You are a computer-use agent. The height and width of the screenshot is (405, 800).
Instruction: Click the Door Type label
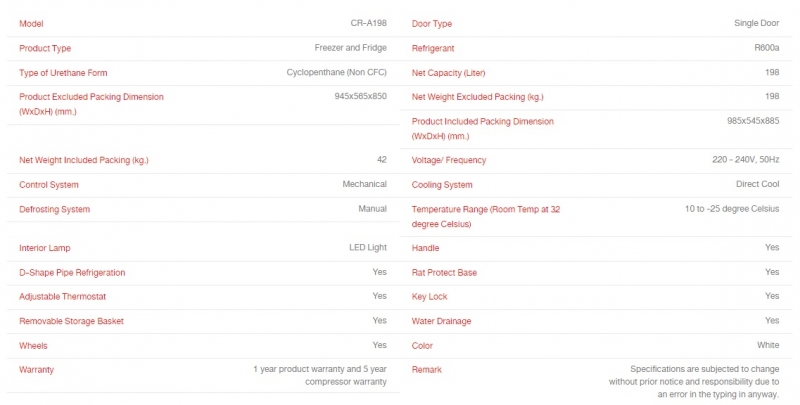432,23
